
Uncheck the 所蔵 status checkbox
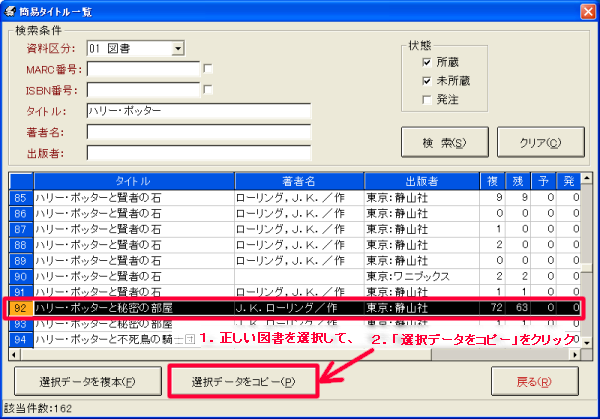[x=427, y=62]
